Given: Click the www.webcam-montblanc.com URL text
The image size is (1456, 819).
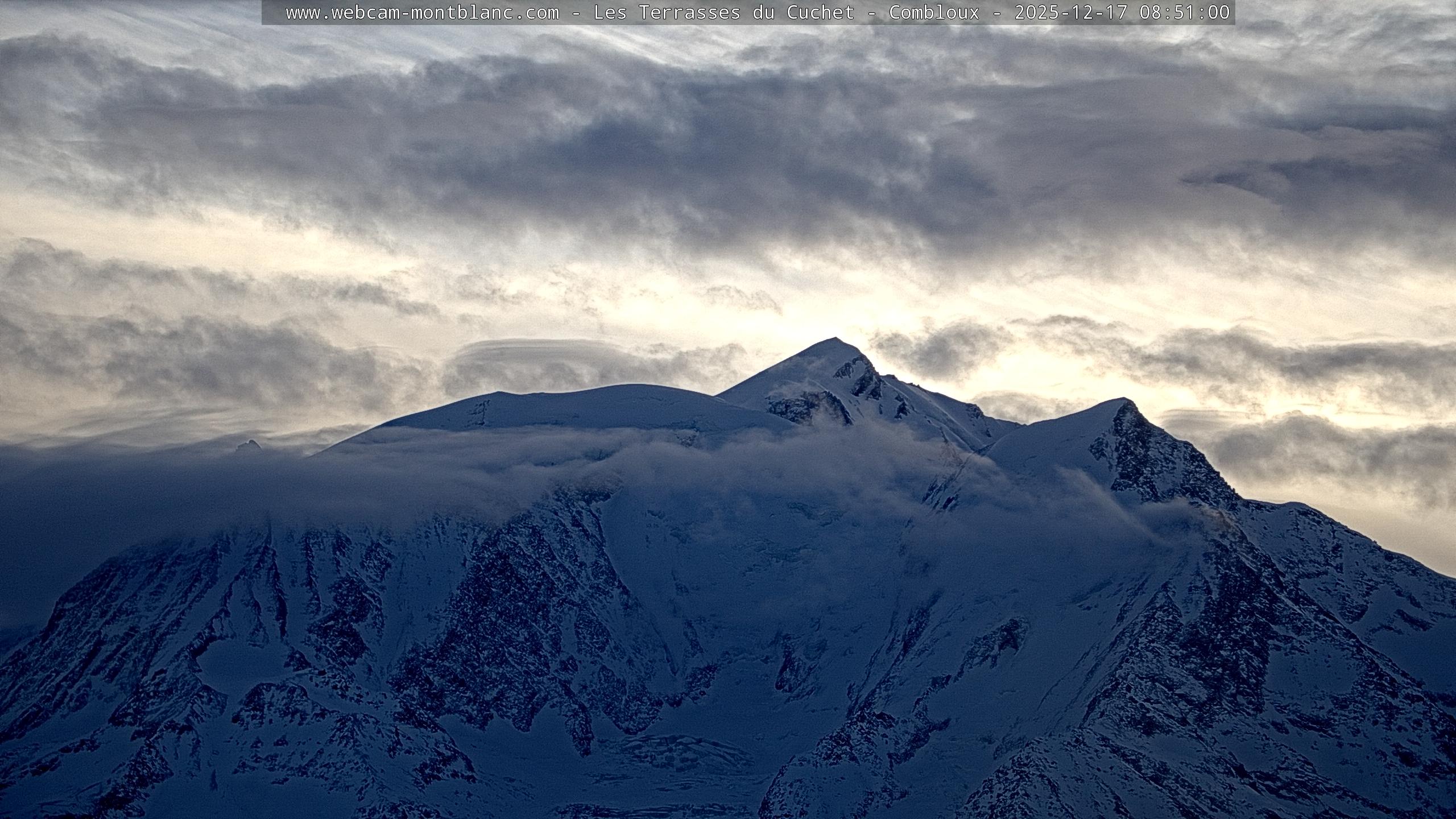Looking at the screenshot, I should click(x=422, y=13).
